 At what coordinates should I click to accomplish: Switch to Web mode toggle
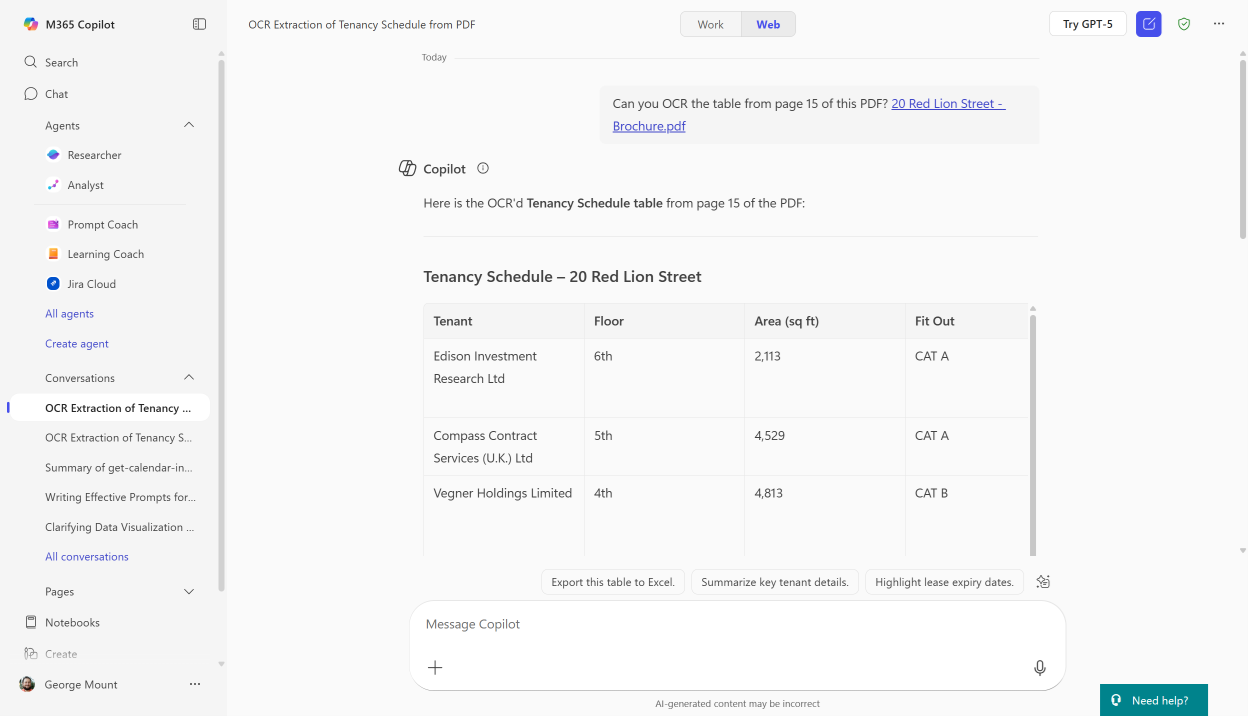768,24
